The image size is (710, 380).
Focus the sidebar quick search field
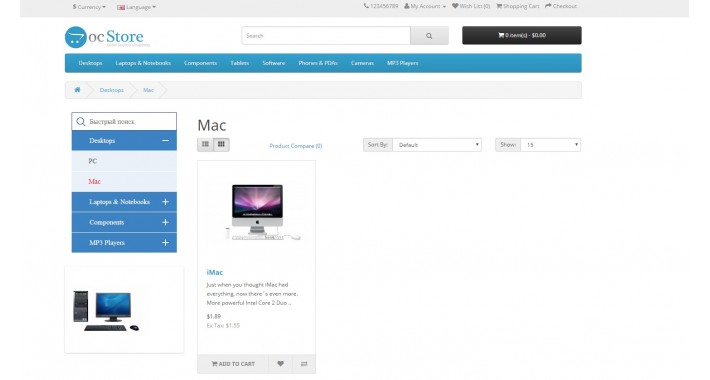pos(124,121)
